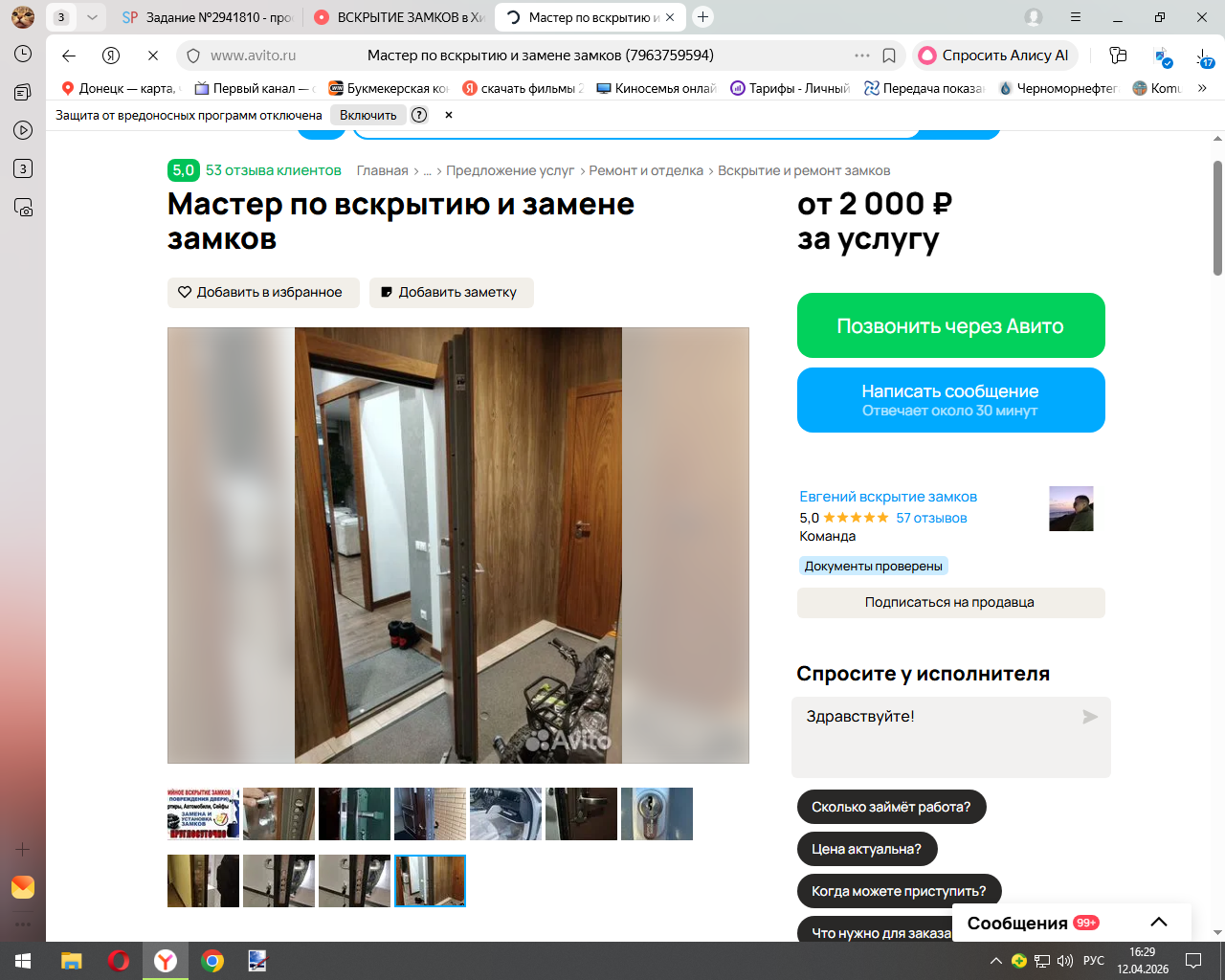The image size is (1225, 980).
Task: Show hidden system tray icons
Action: point(996,961)
